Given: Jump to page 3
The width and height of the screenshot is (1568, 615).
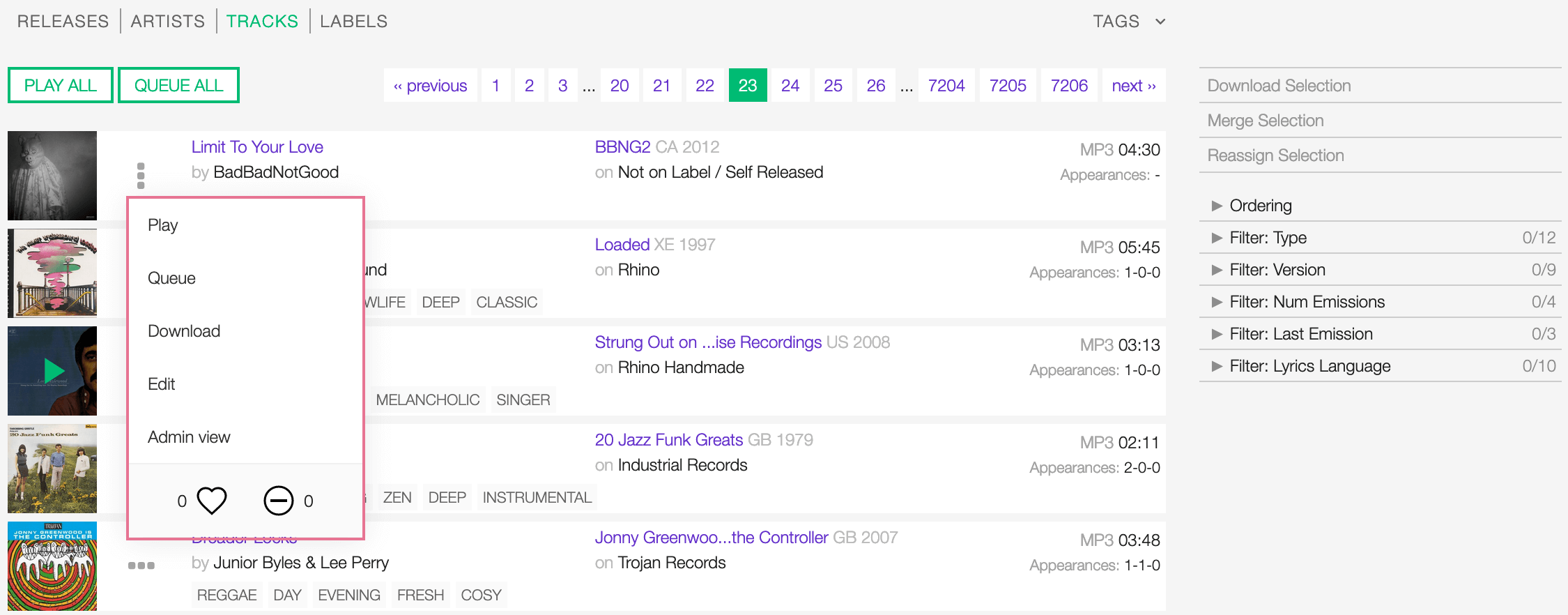Looking at the screenshot, I should click(x=562, y=85).
